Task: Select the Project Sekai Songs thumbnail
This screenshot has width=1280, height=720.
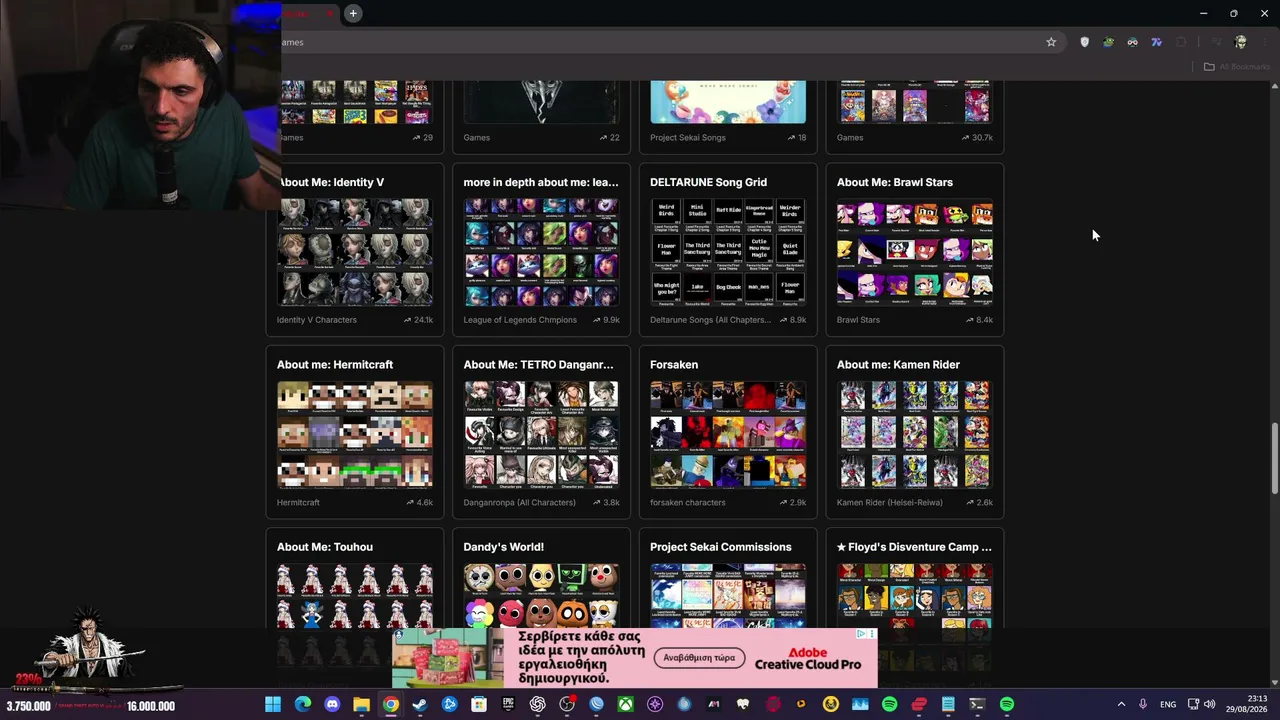Action: click(728, 102)
